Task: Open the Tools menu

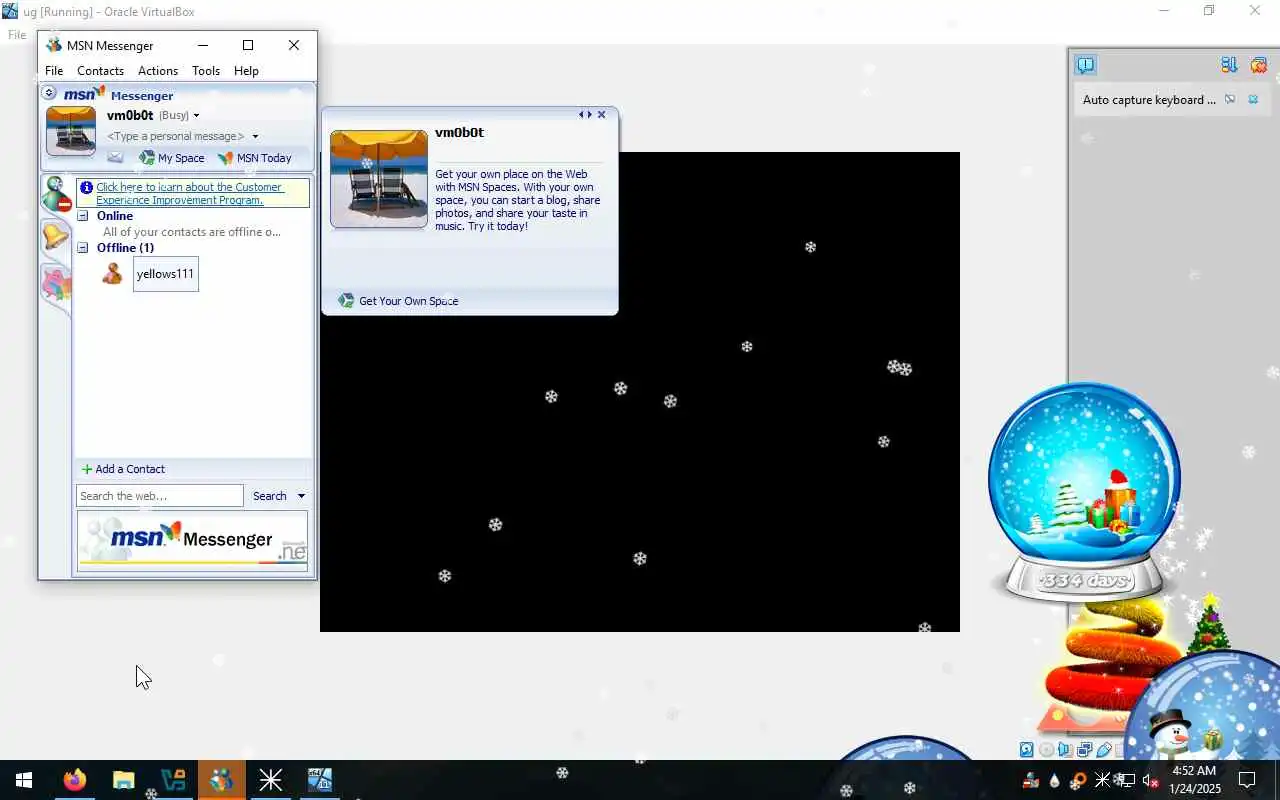Action: (x=206, y=71)
